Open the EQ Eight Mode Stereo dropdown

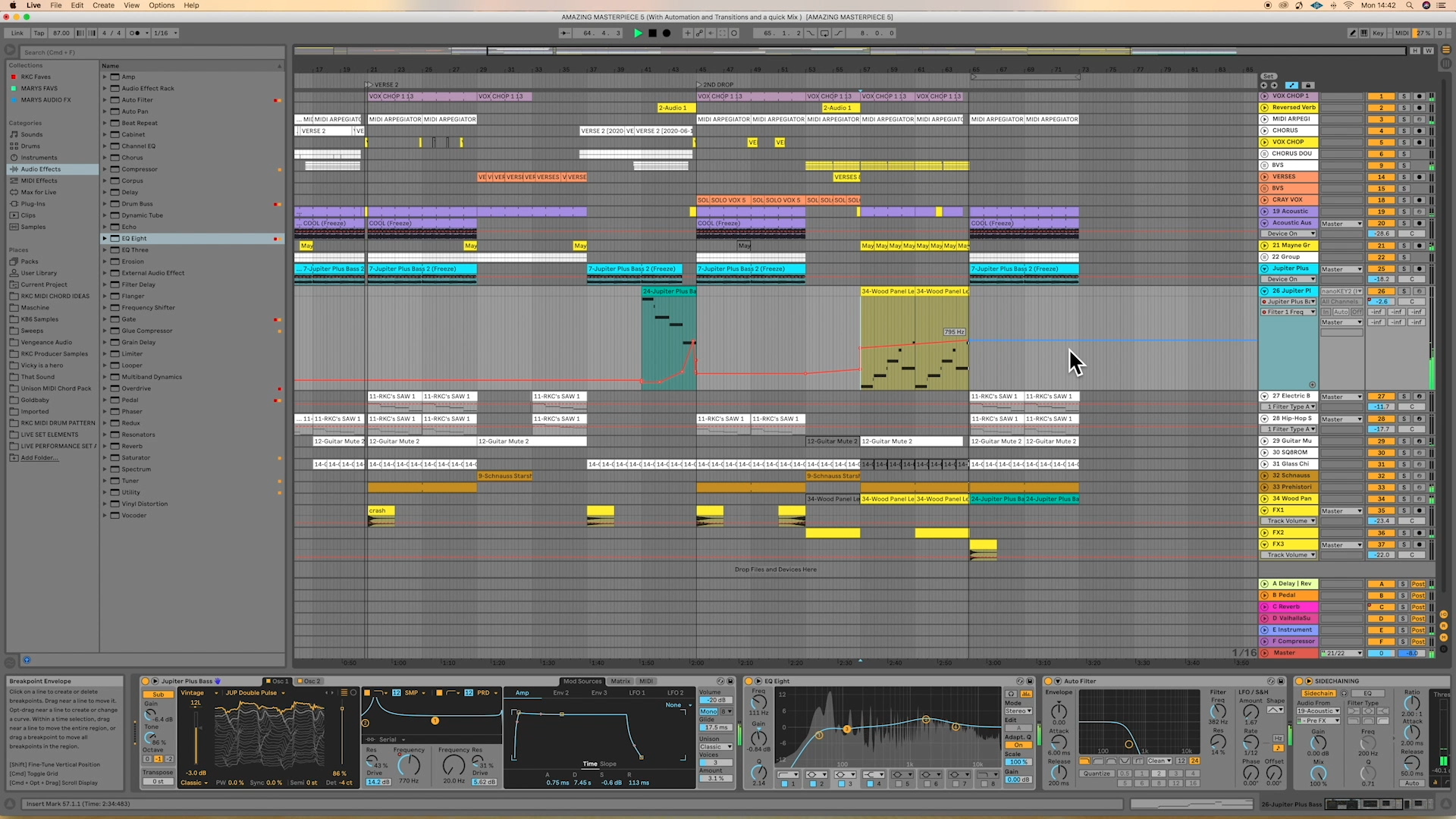coord(1018,711)
